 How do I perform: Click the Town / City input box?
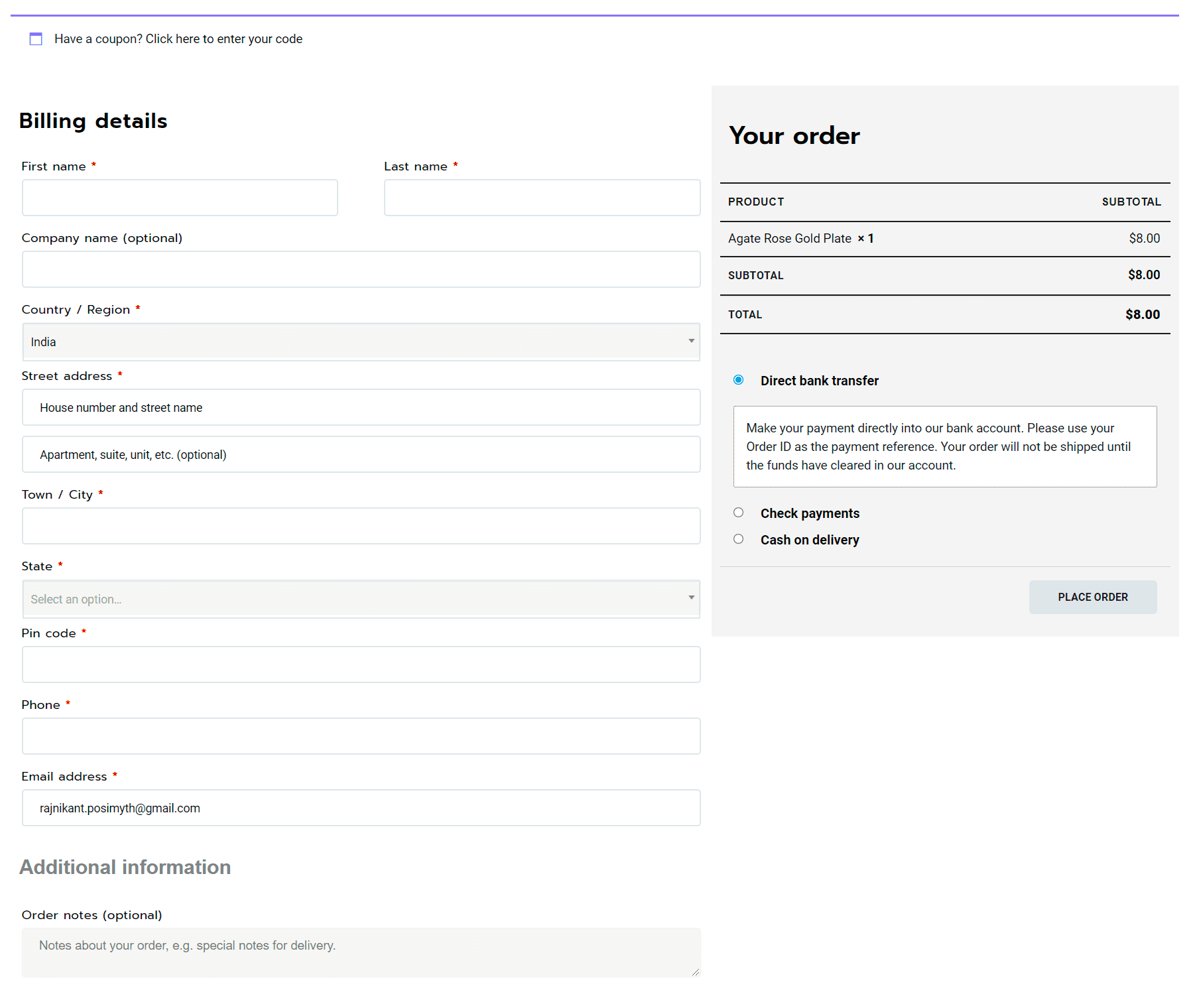361,525
